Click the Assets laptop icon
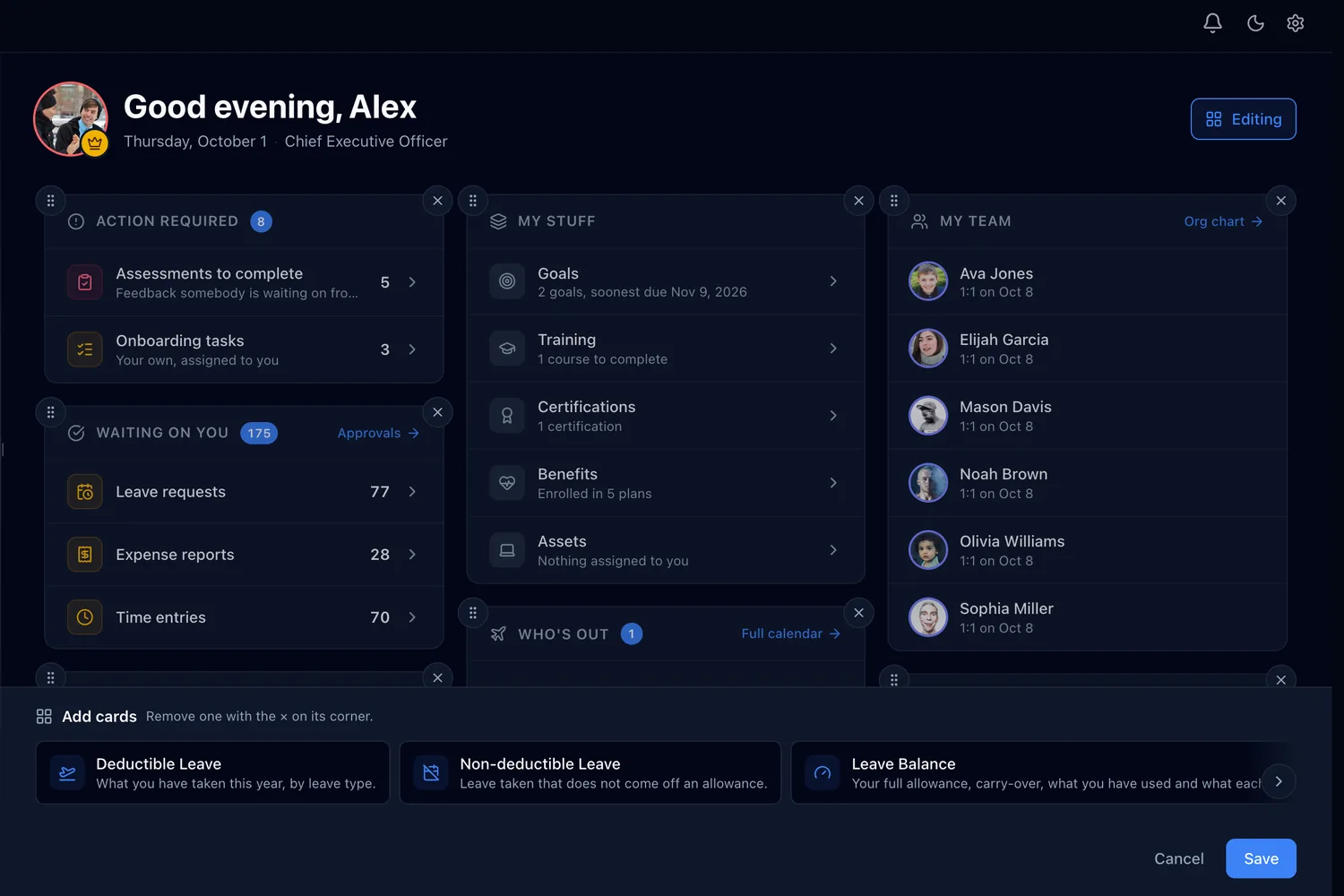Screen dimensions: 1344x896 (x=507, y=550)
